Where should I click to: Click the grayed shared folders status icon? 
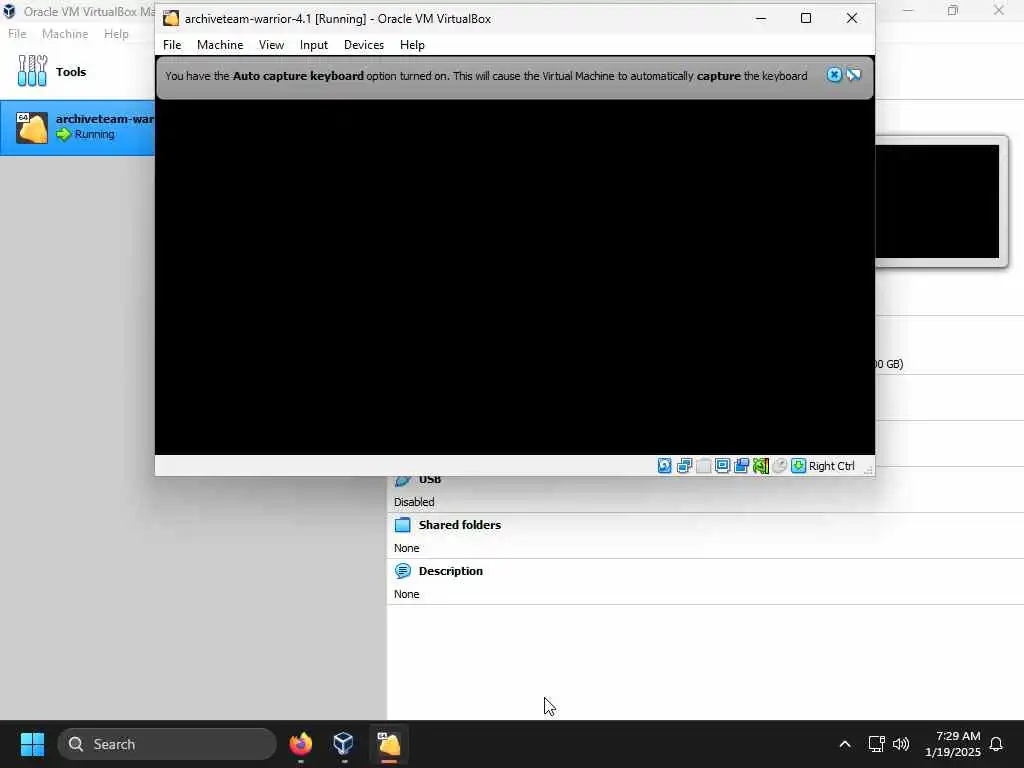[x=703, y=466]
